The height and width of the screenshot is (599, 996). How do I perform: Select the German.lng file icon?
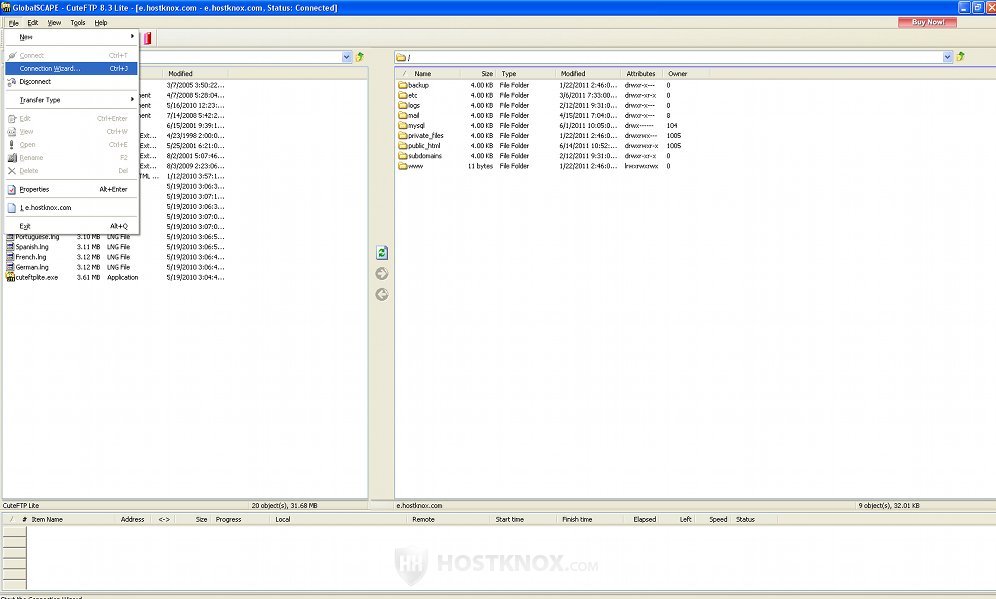point(10,267)
